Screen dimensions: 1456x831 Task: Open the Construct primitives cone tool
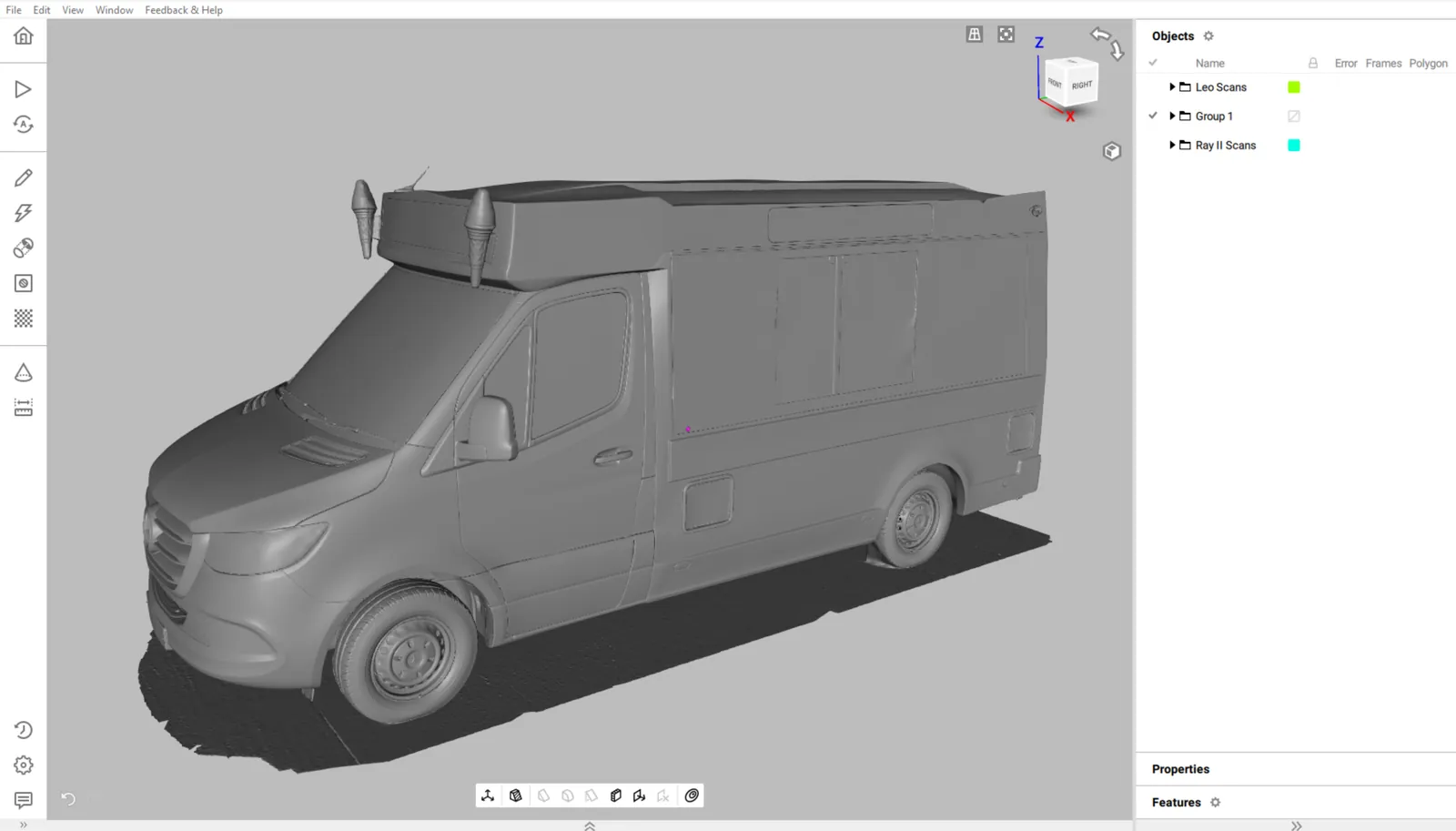24,372
